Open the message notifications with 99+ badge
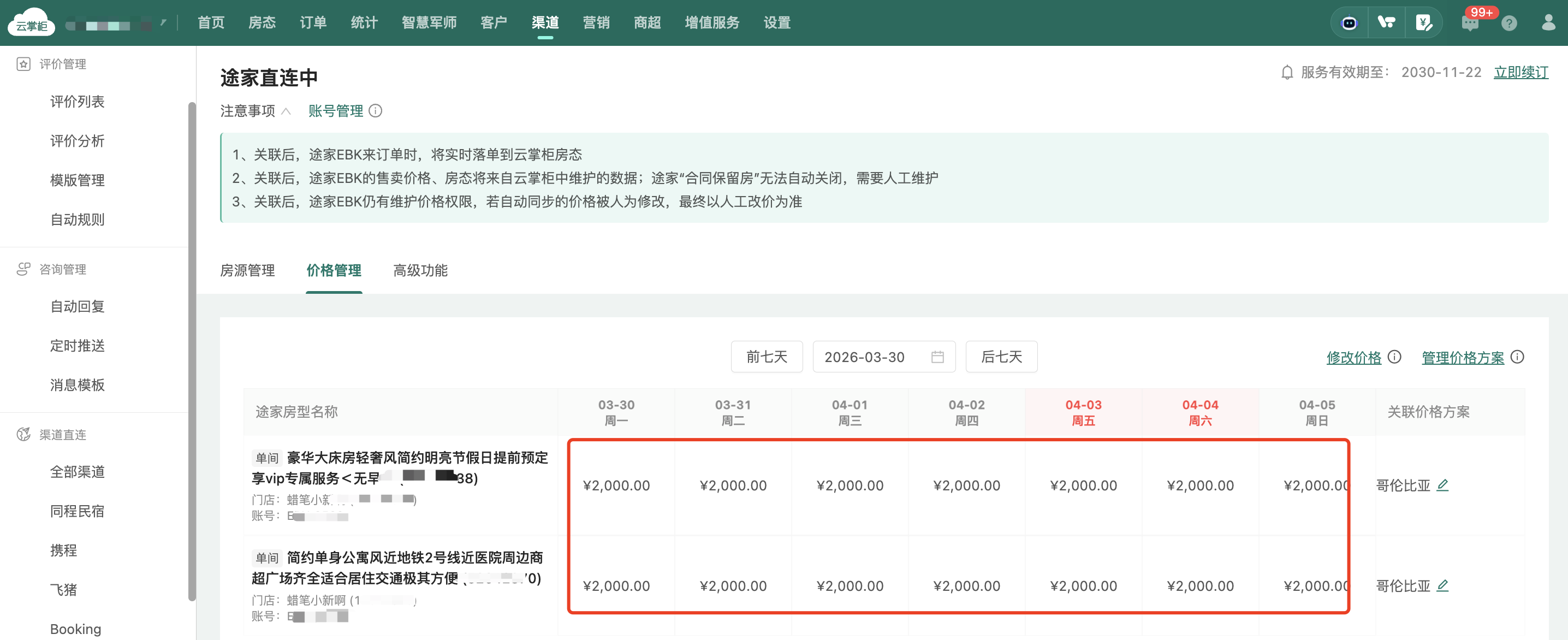This screenshot has height=640, width=1568. (1470, 23)
